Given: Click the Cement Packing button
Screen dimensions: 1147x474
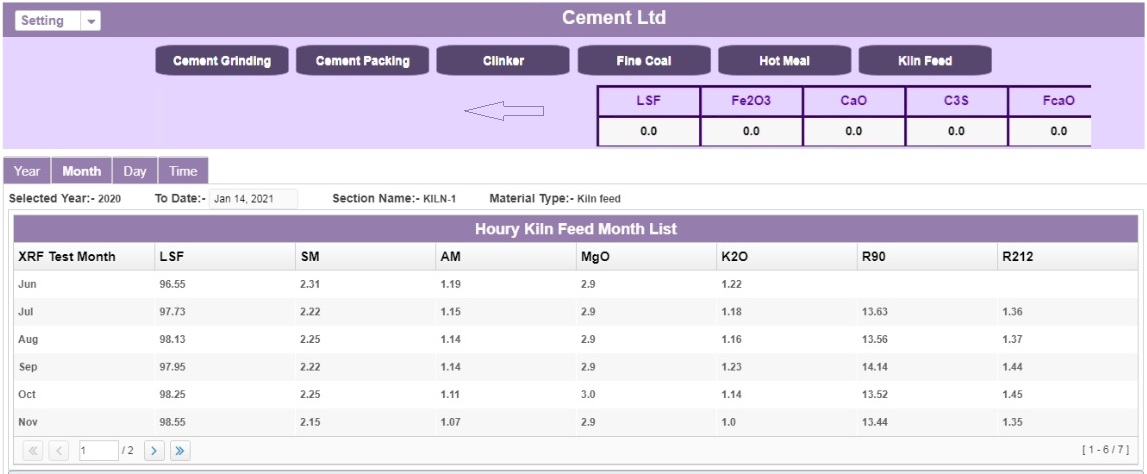Looking at the screenshot, I should 362,61.
